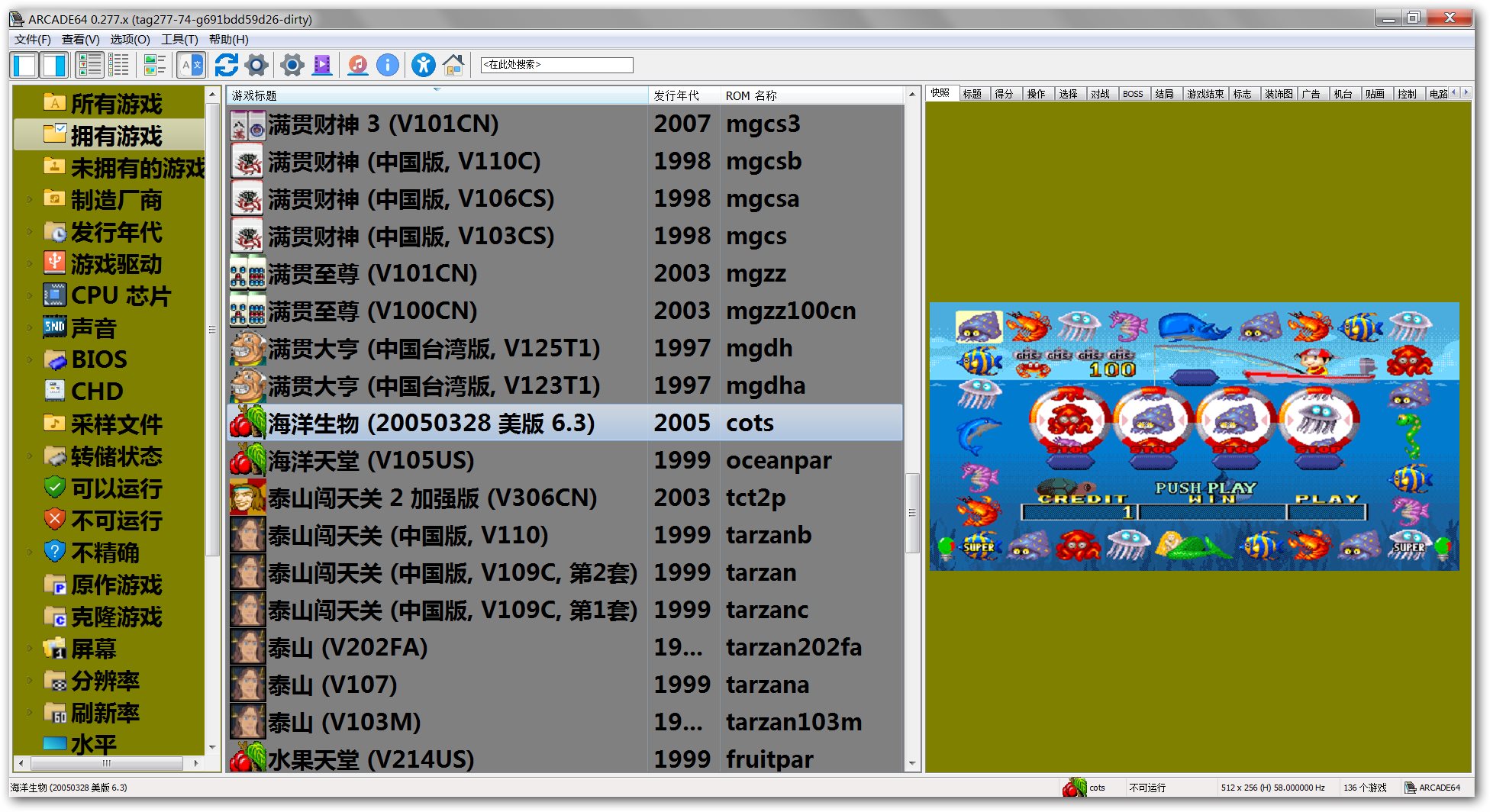Open the 文件(F) menu
Screen dimensions: 1490x812
click(x=33, y=40)
